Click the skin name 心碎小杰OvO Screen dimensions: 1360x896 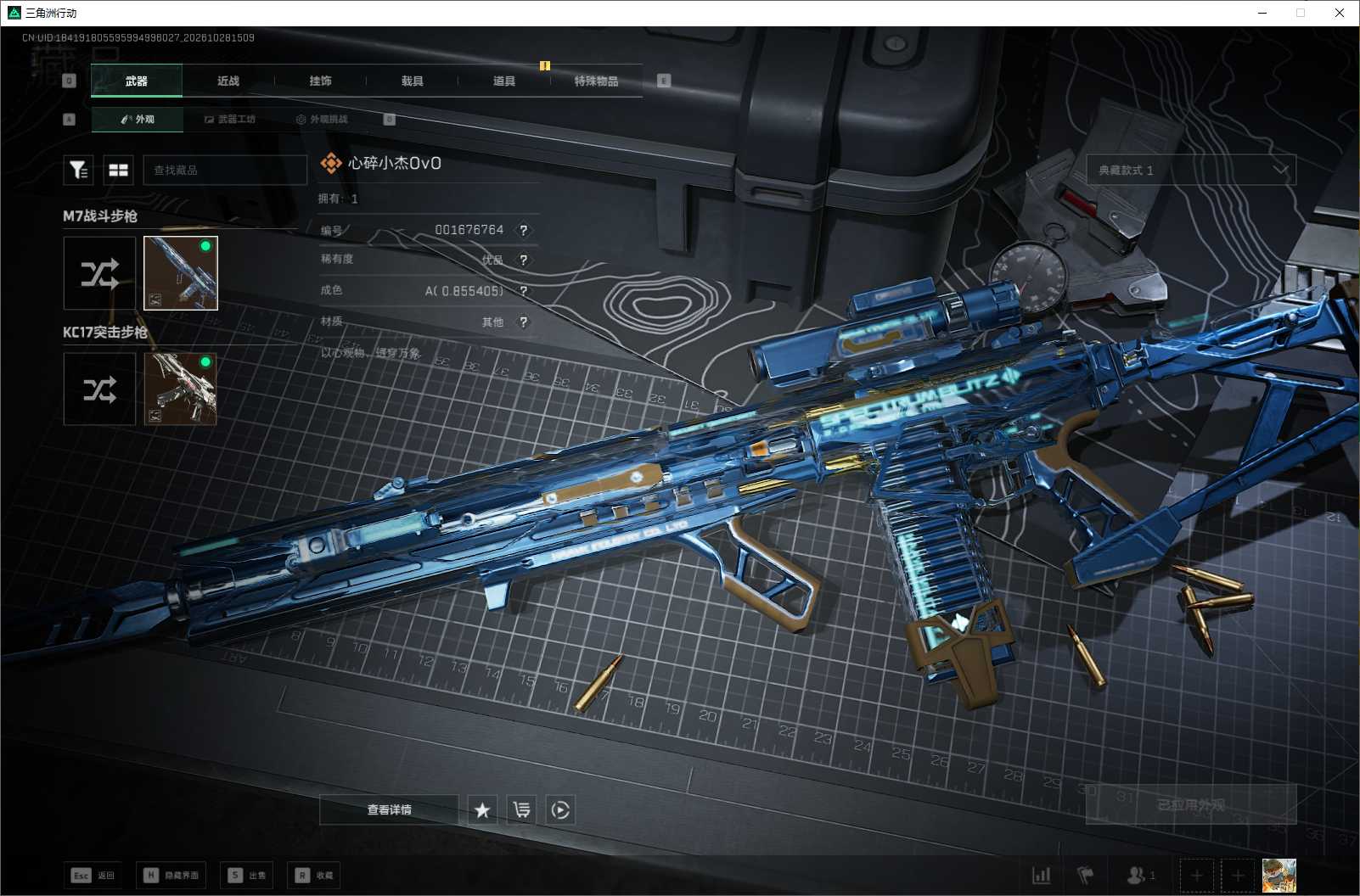[x=395, y=163]
